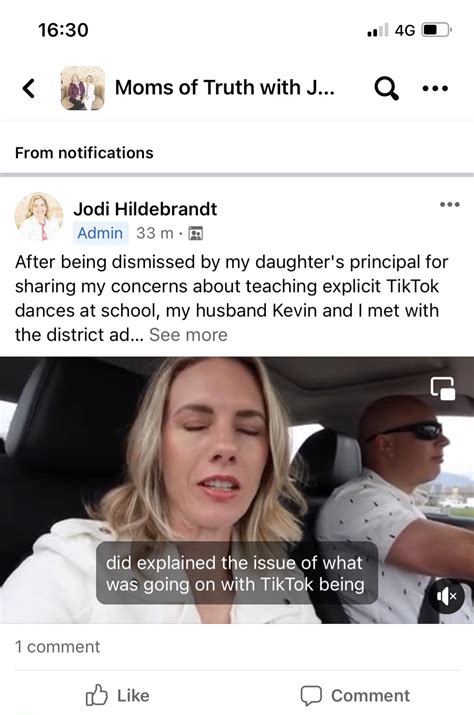Click the thumbs-up Like icon
474x715 pixels.
point(97,695)
